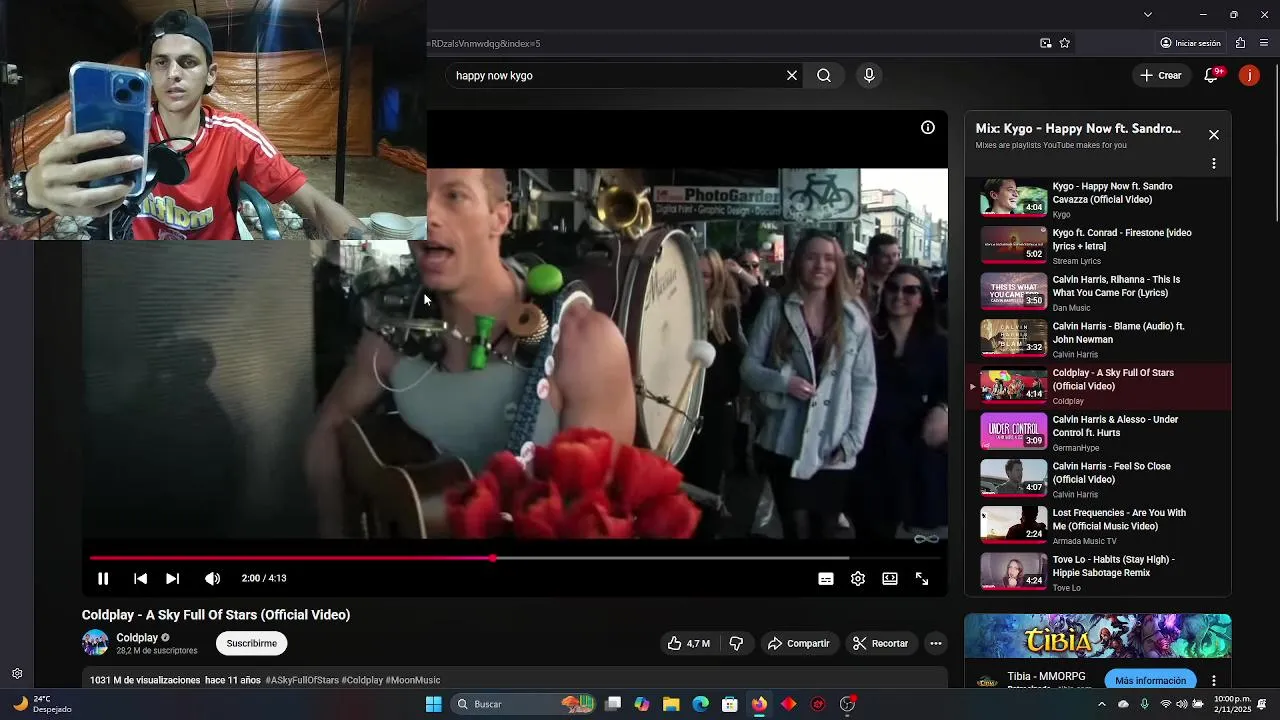Dislike the video
1280x720 pixels.
736,643
